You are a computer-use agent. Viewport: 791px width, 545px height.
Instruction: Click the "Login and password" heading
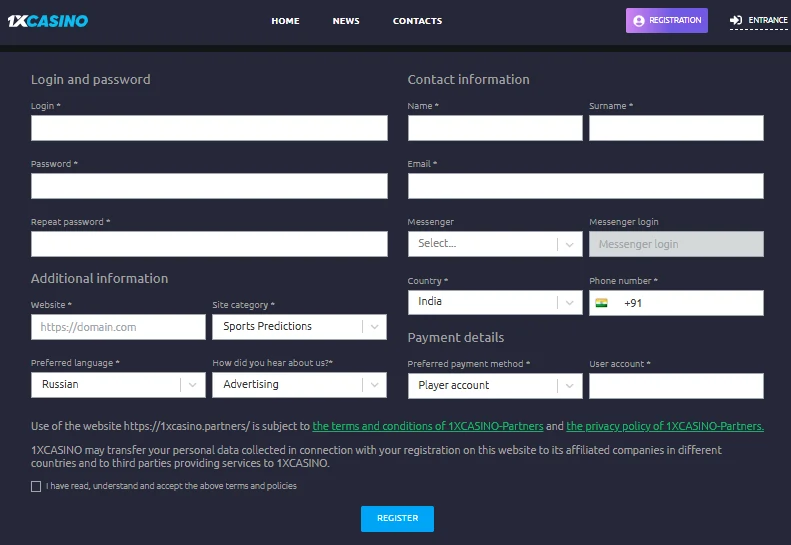click(91, 80)
